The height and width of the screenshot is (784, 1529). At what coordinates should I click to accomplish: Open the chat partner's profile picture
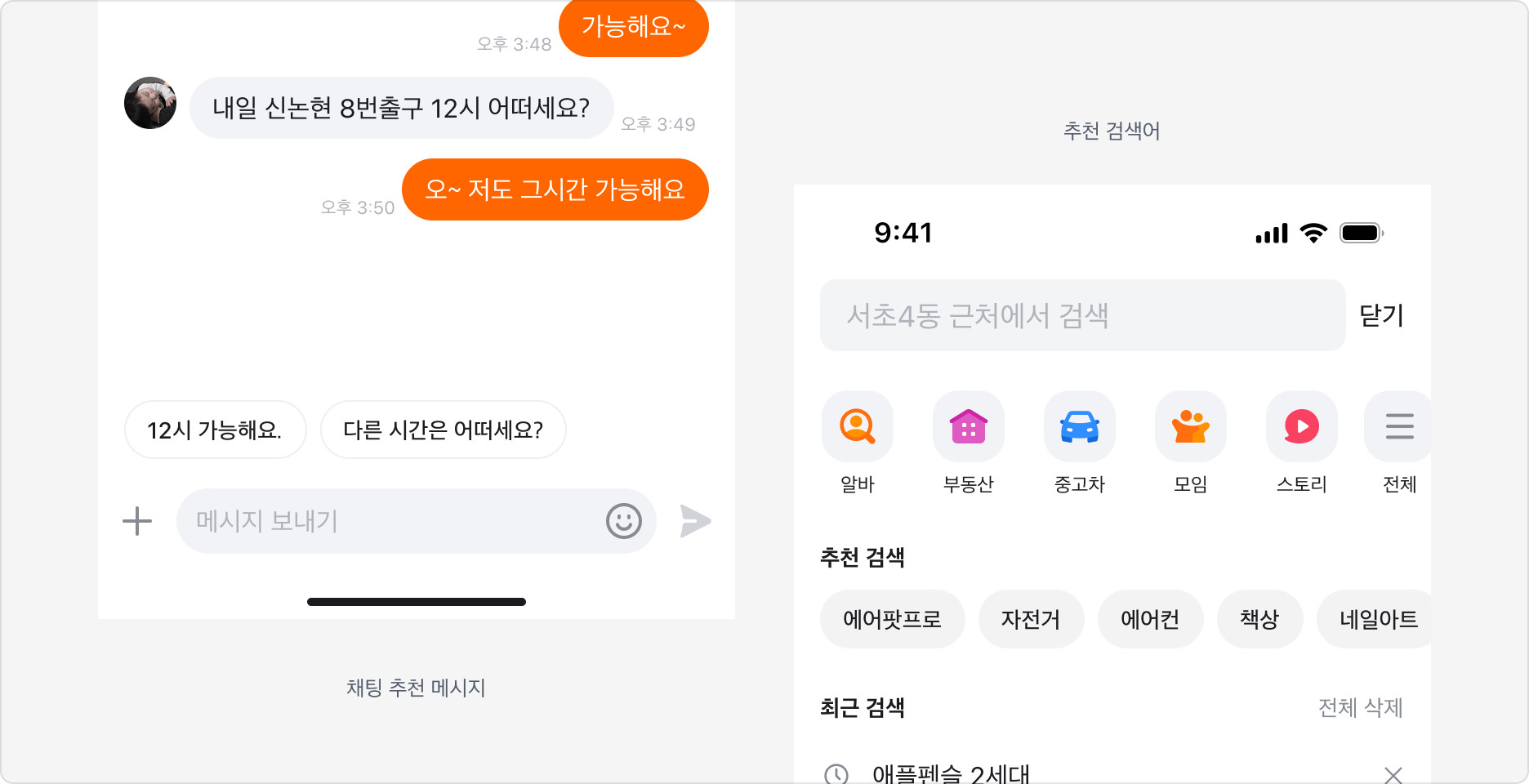click(x=149, y=104)
